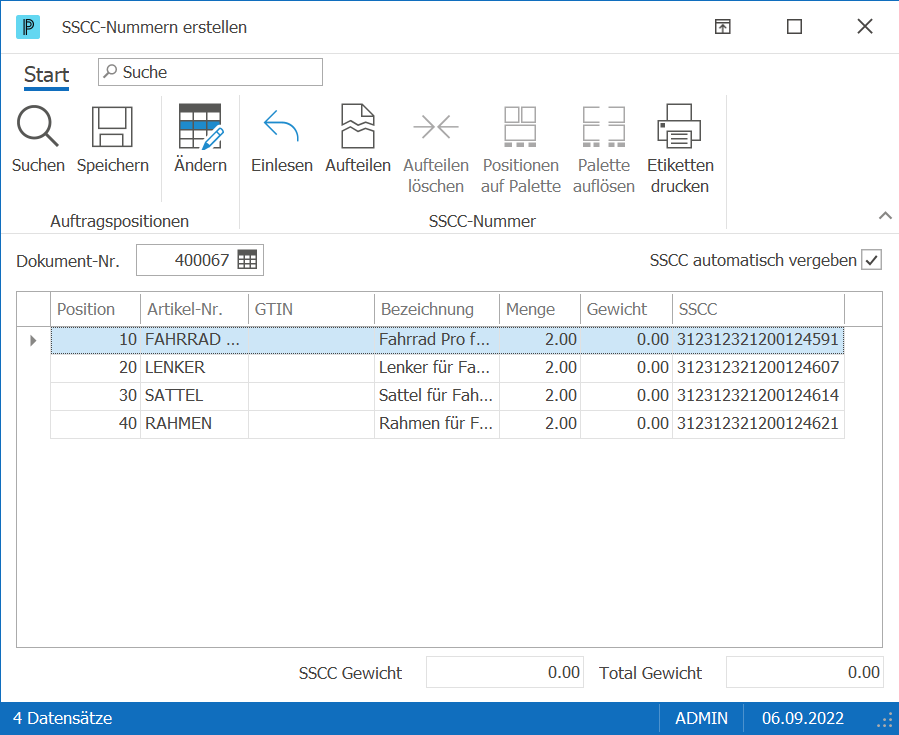The image size is (899, 735).
Task: Click the Einlesen arrow icon
Action: [x=282, y=126]
